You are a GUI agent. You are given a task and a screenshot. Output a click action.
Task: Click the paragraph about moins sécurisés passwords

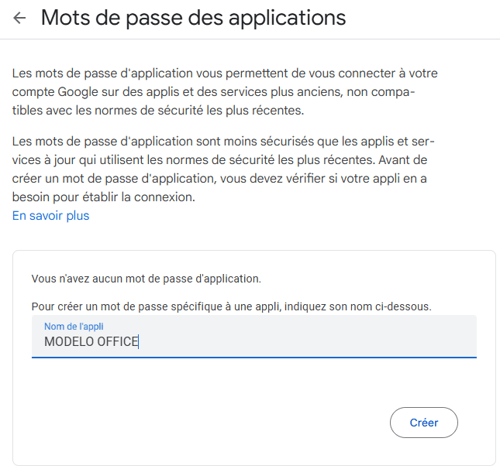point(223,169)
